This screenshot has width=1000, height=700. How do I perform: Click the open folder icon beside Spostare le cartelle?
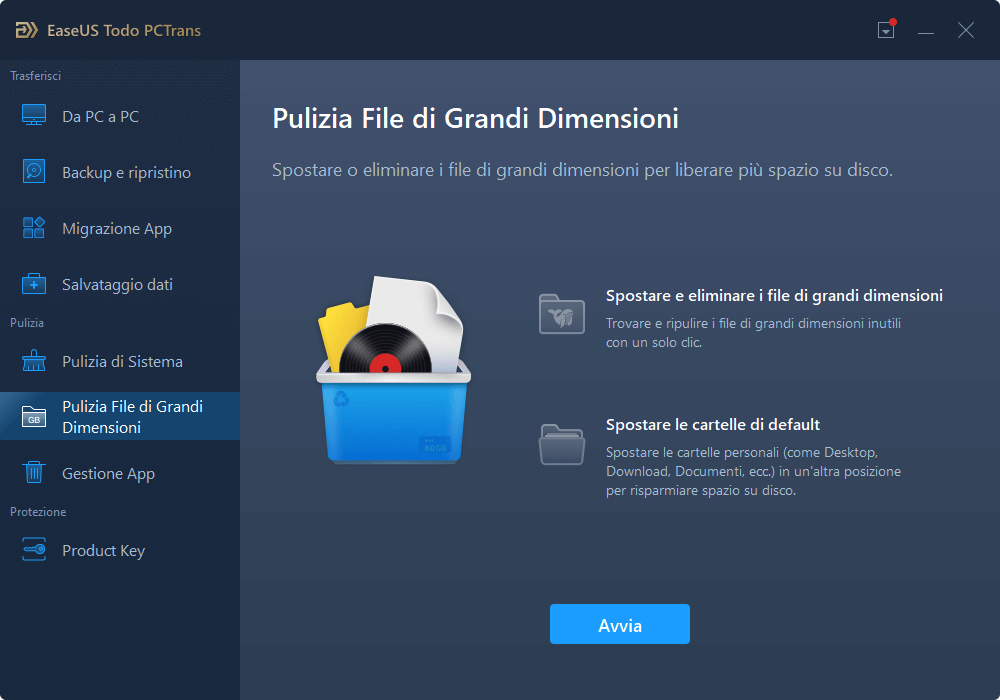pos(562,444)
